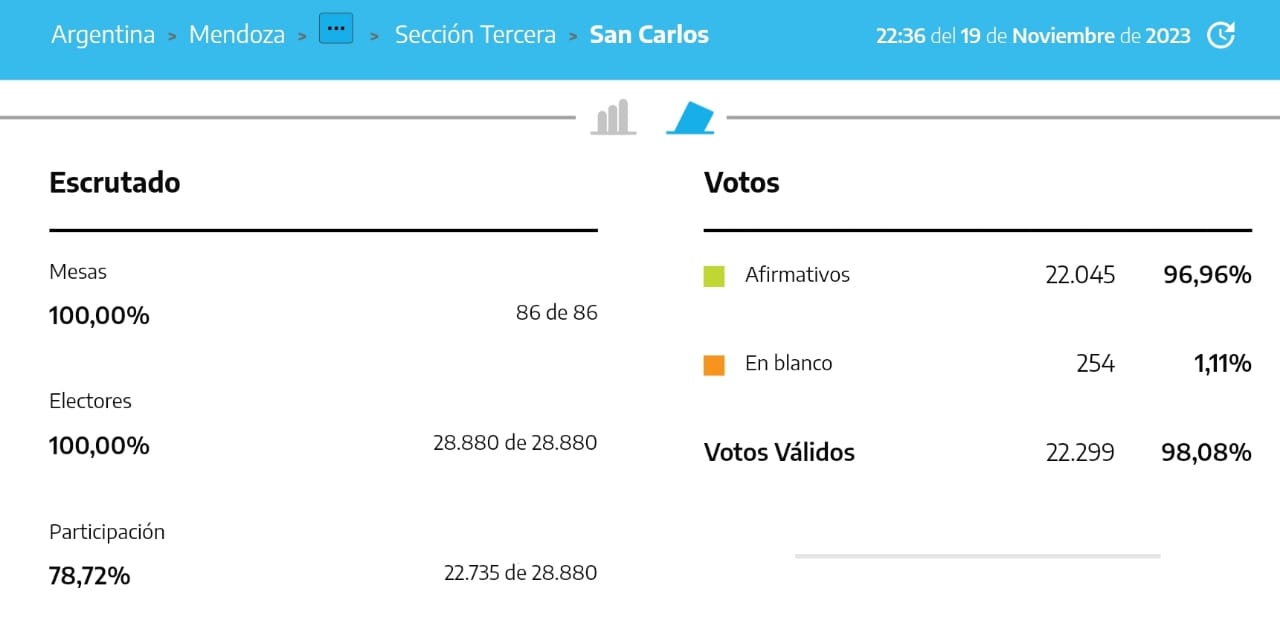Click the Afirmativos votes row label
The width and height of the screenshot is (1280, 626).
pos(797,275)
